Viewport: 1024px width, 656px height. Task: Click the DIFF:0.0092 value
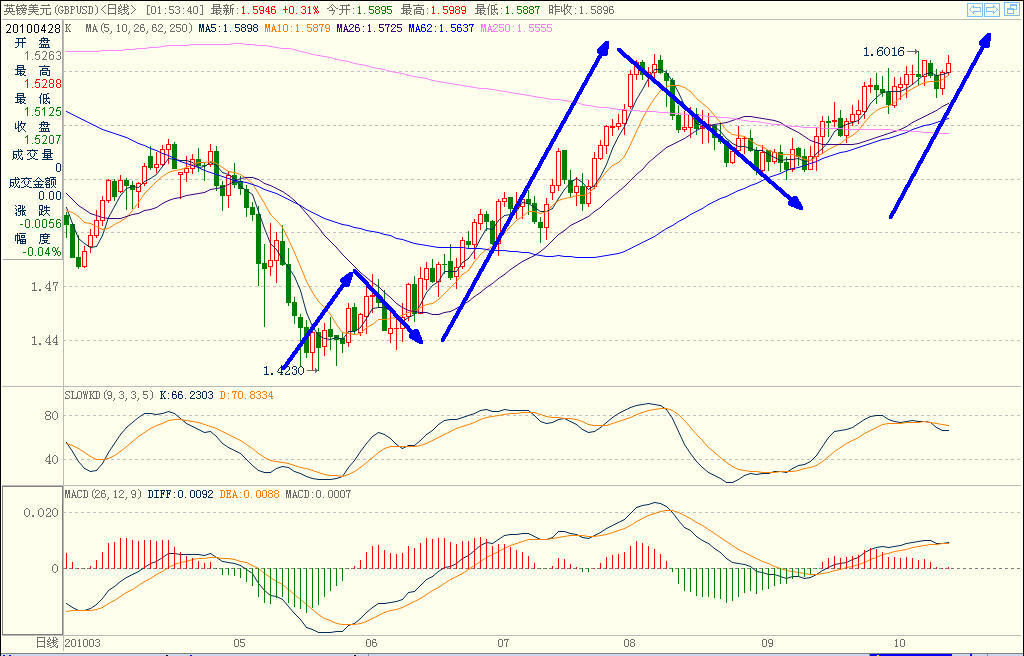point(181,495)
